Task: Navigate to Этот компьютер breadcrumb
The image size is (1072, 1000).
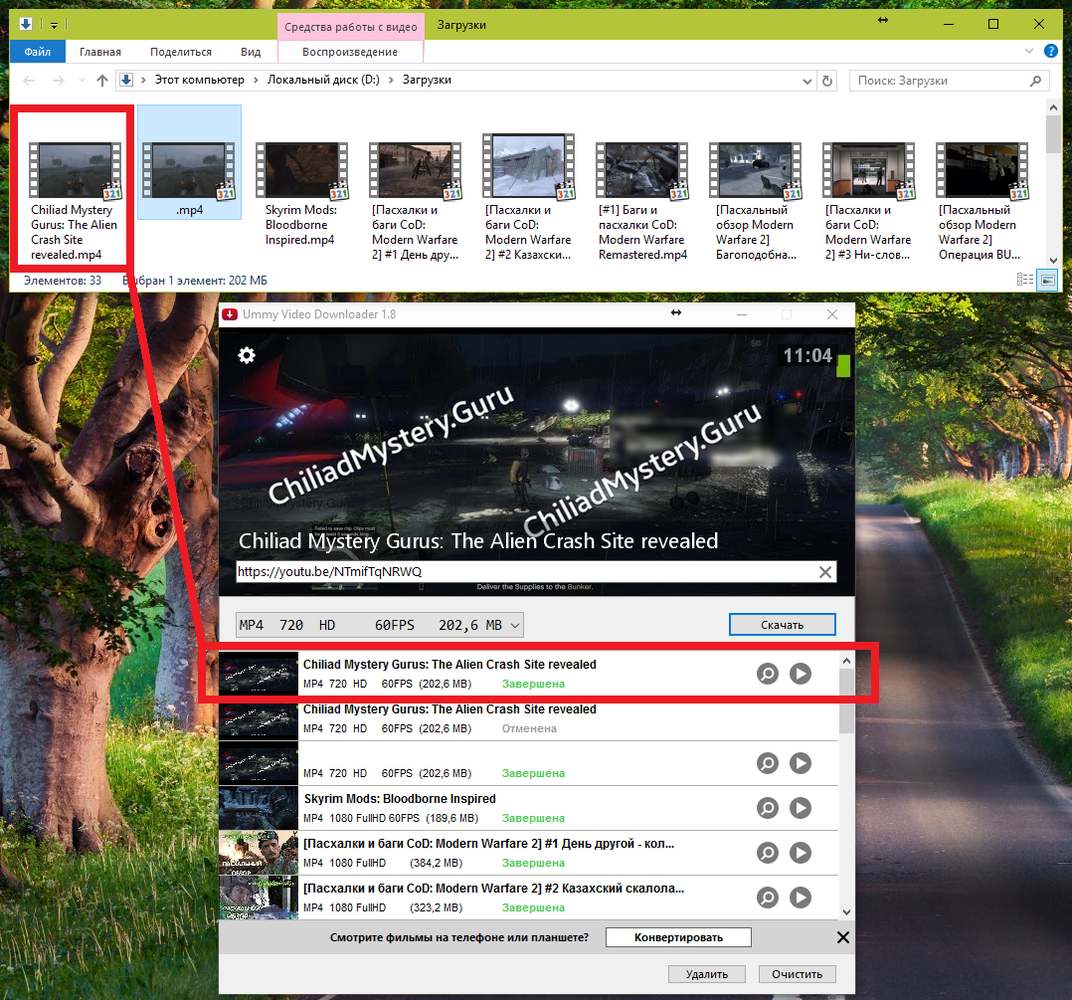Action: pos(200,80)
